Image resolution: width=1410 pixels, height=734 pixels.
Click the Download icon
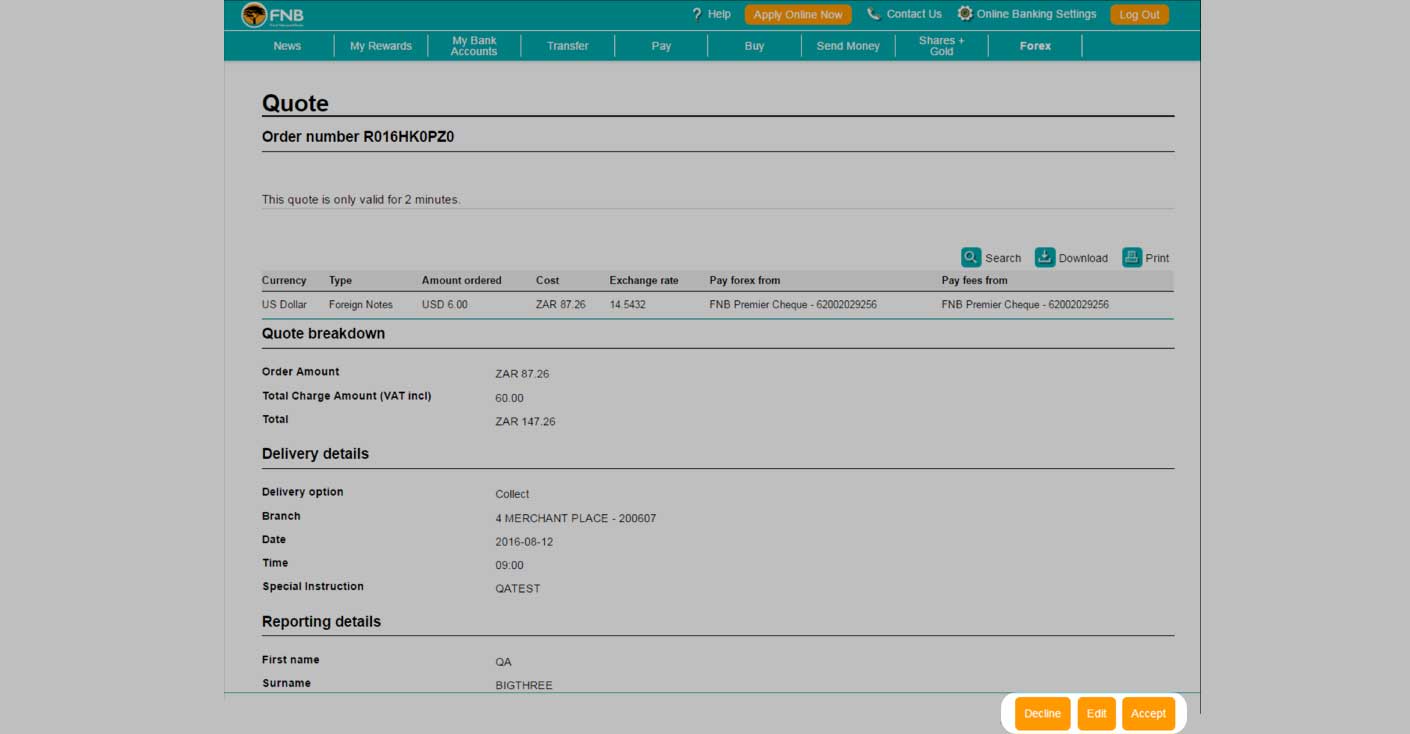1045,257
